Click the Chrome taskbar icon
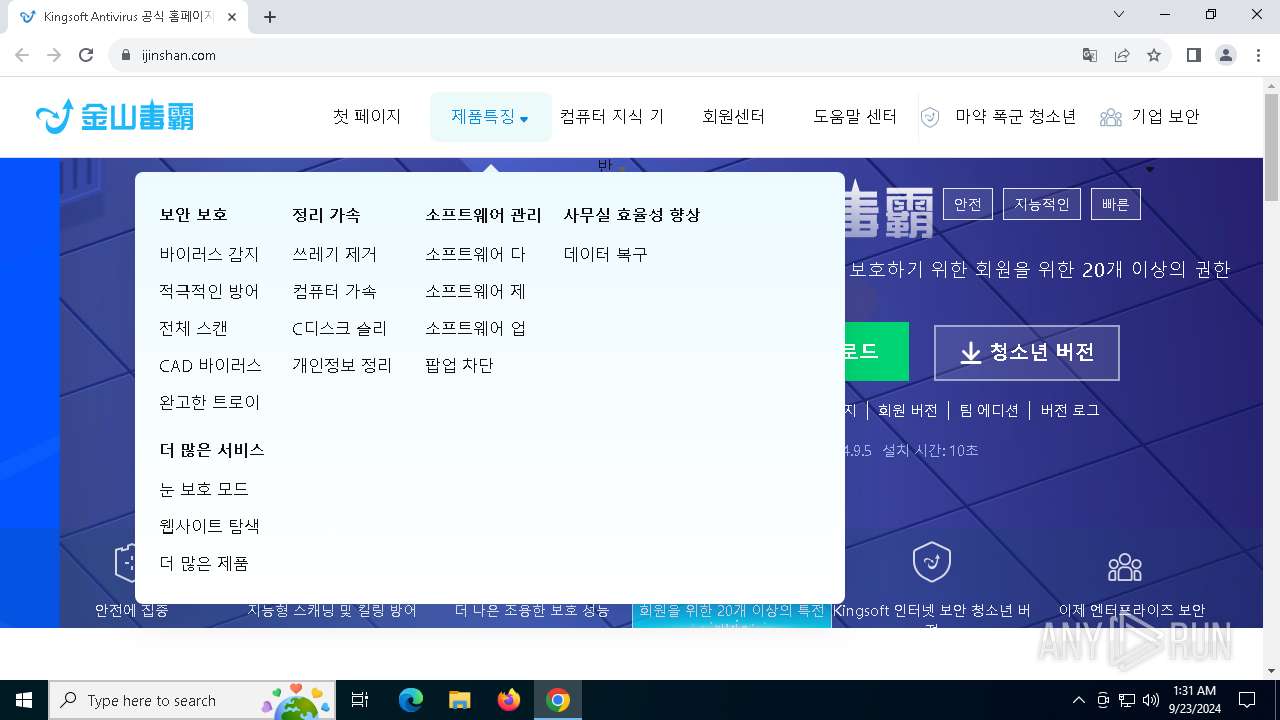 [x=558, y=700]
